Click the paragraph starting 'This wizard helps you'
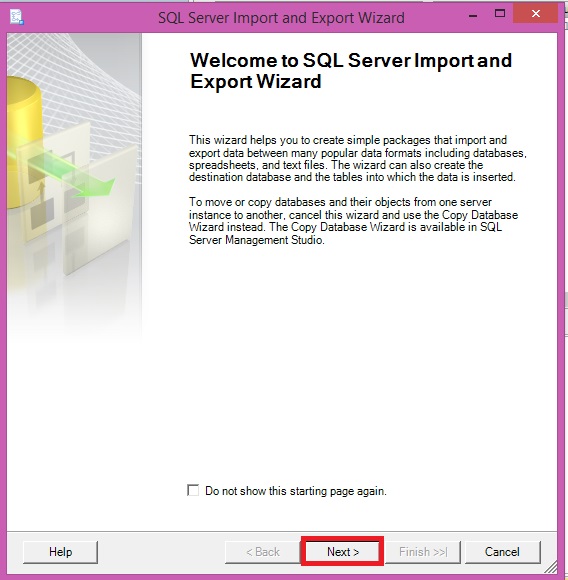The image size is (568, 580). (x=358, y=159)
